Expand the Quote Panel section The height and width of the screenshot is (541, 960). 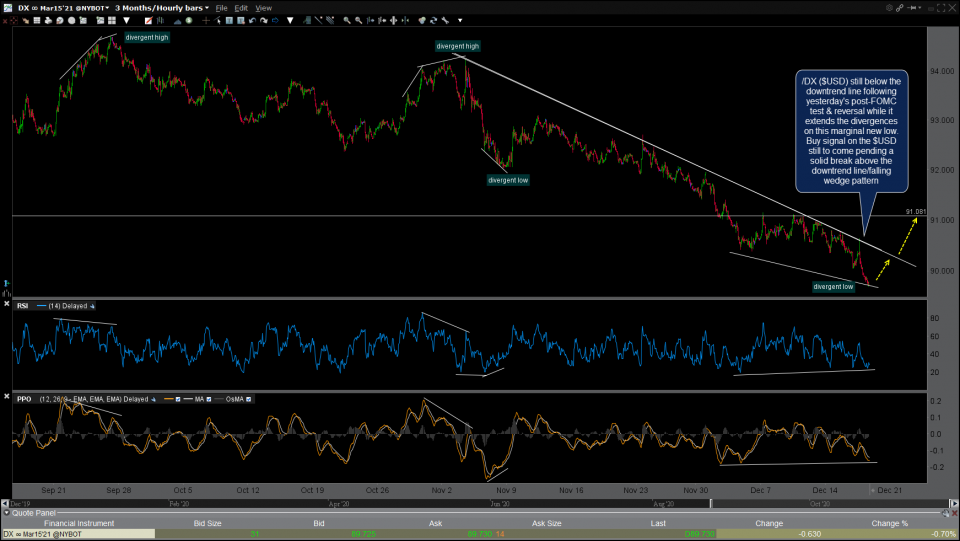click(x=7, y=513)
